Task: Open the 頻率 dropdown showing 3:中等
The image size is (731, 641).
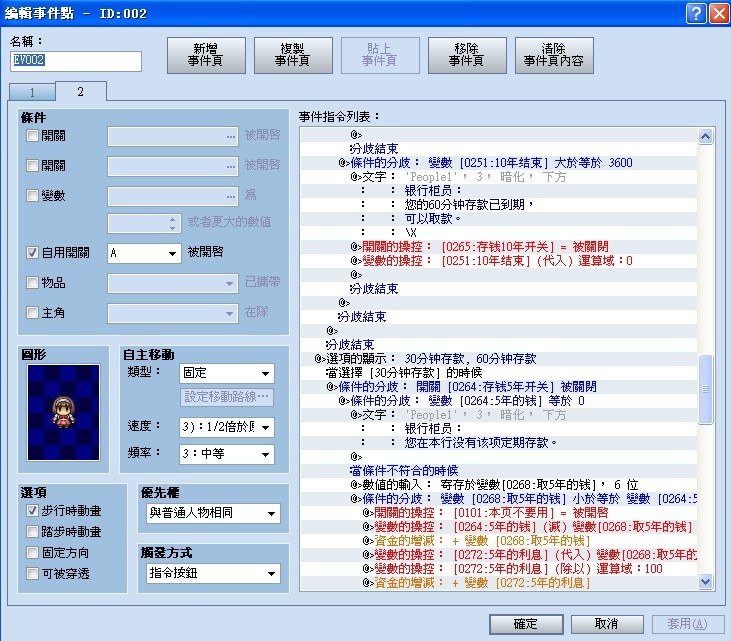Action: tap(227, 454)
